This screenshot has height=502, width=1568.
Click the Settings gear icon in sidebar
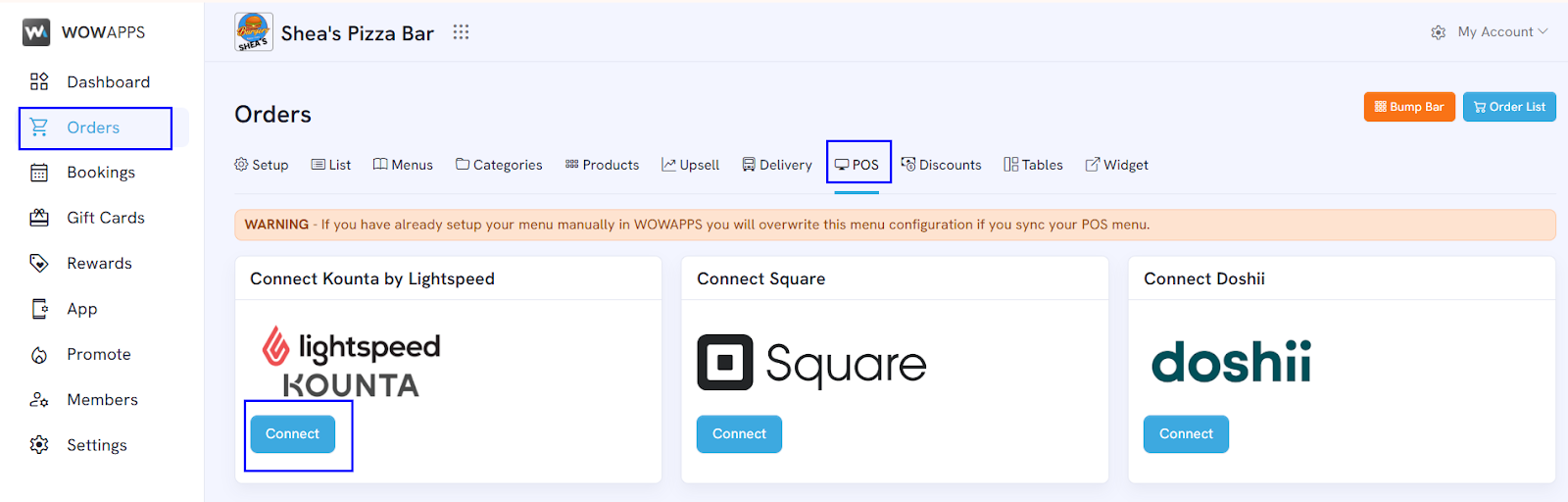[39, 445]
